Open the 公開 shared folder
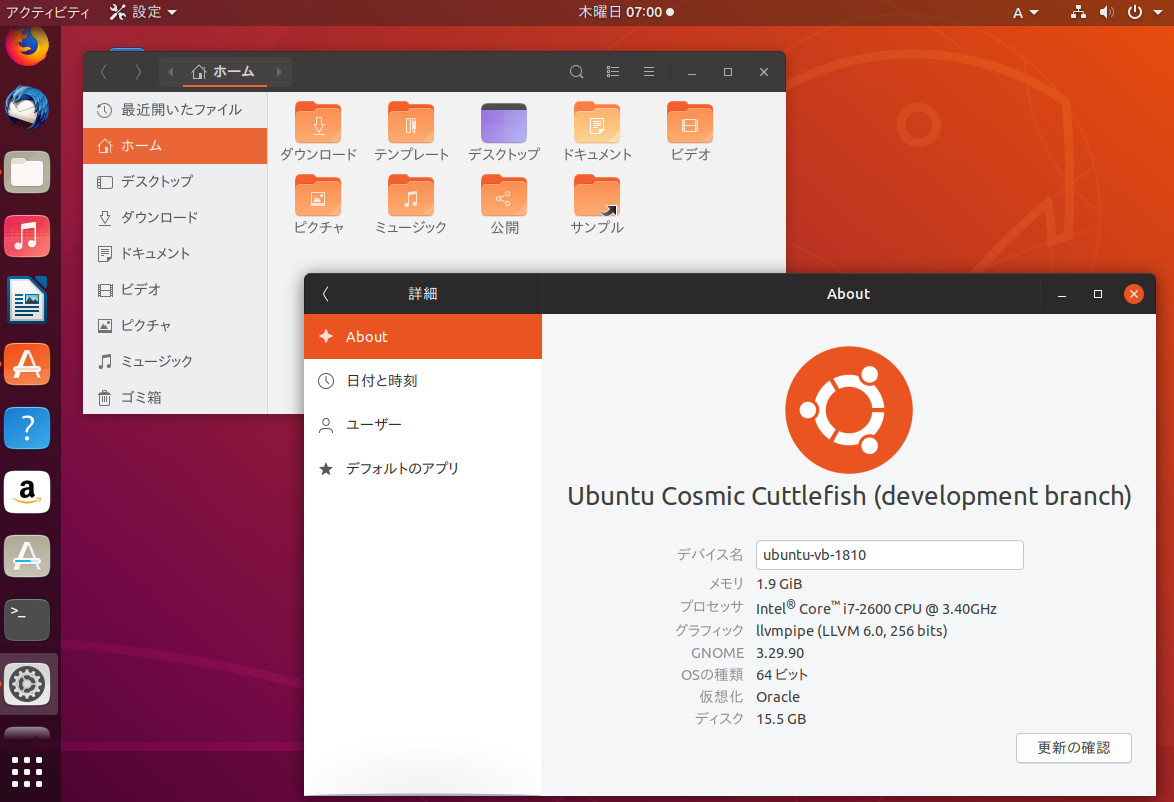Screen dimensions: 1174x802 coord(504,205)
